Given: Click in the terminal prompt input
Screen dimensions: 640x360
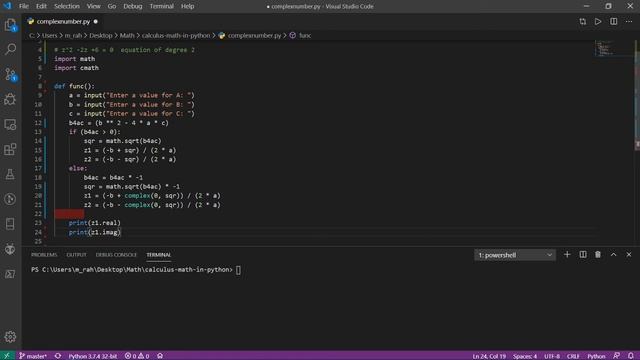Looking at the screenshot, I should click(238, 270).
